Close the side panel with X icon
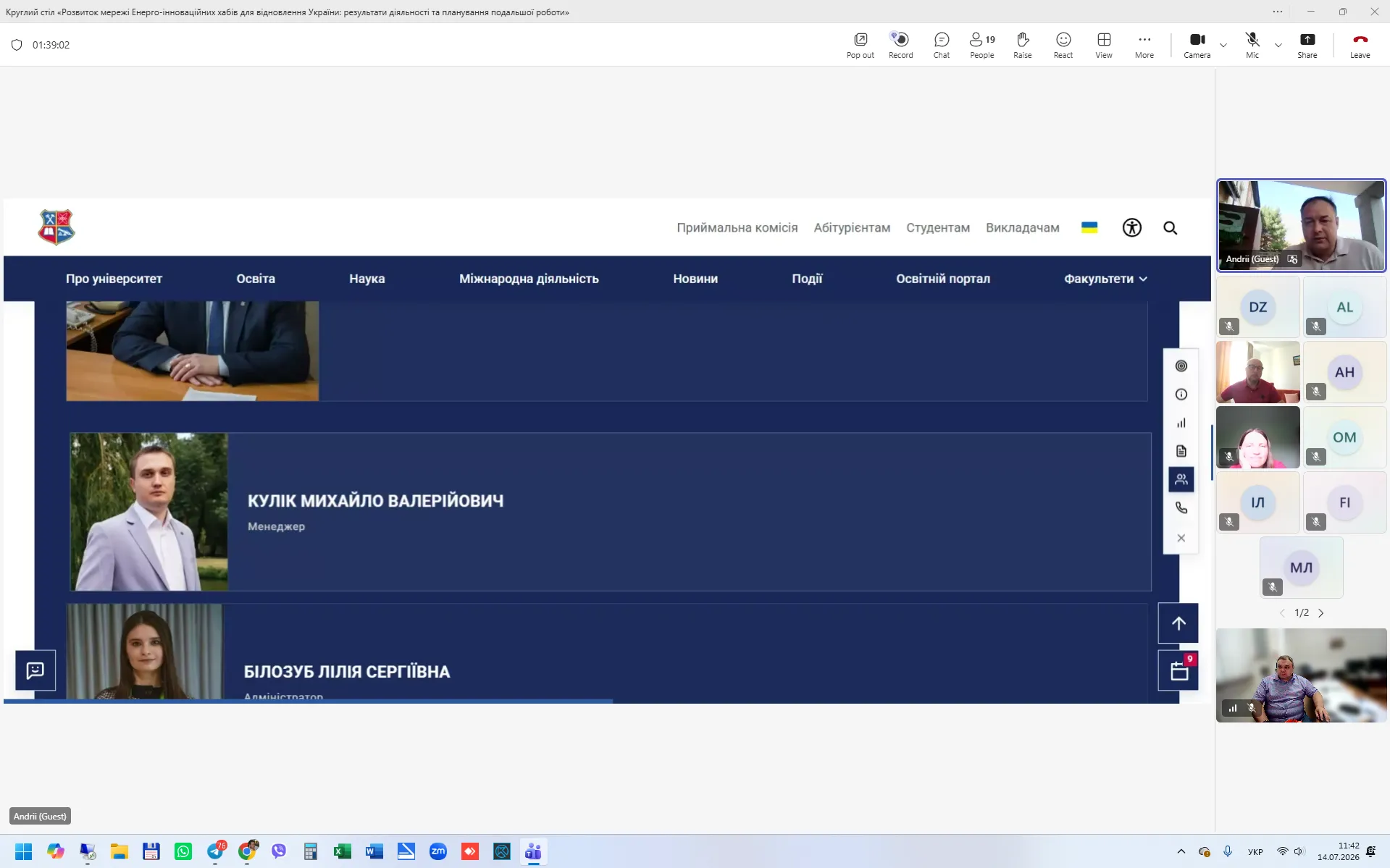 (x=1181, y=538)
